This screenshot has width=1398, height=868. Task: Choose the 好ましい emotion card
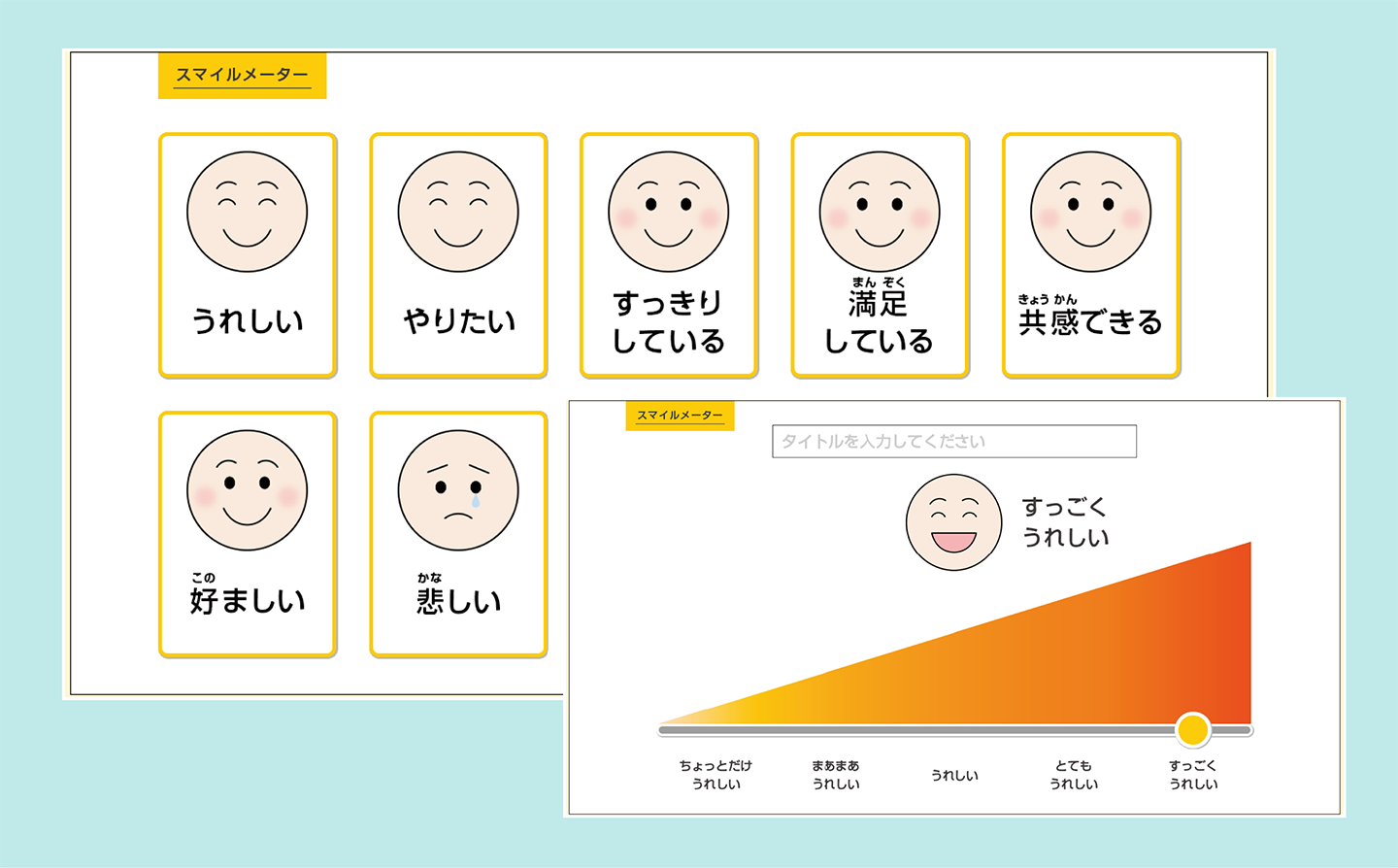[247, 532]
